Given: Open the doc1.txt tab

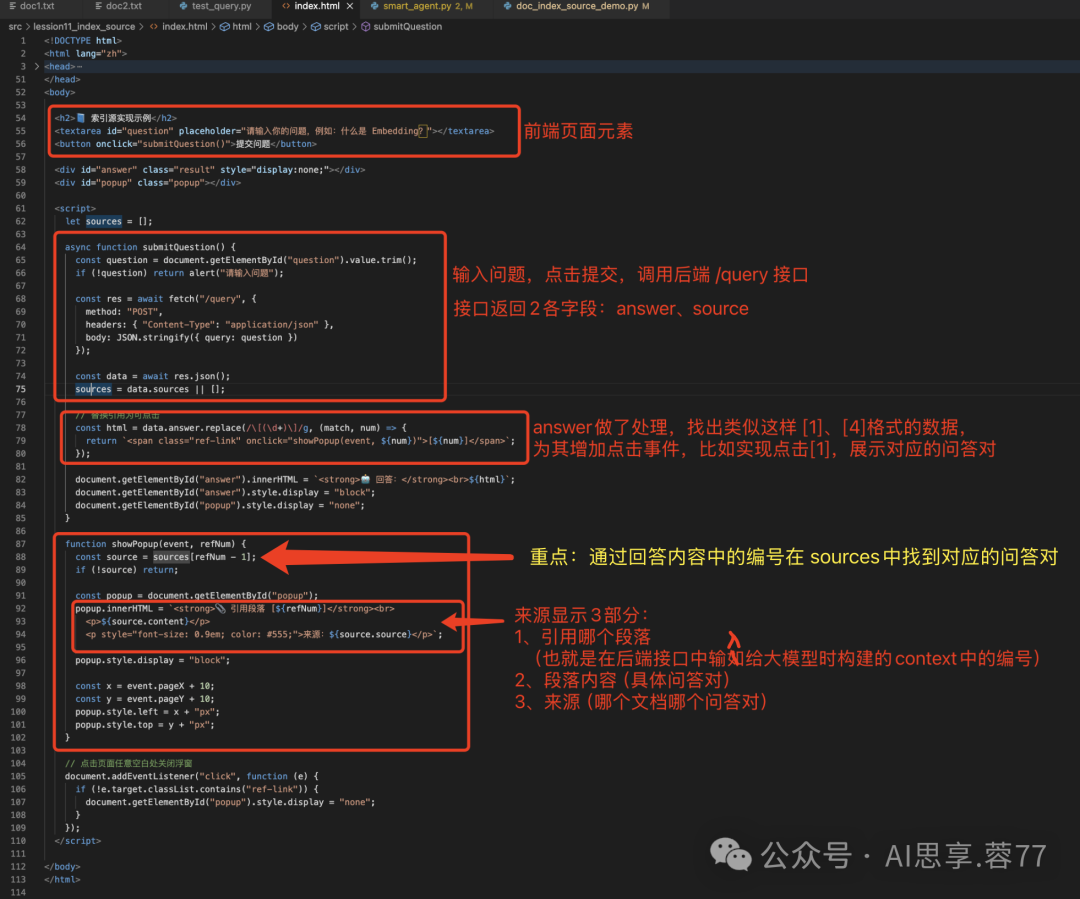Looking at the screenshot, I should pos(37,6).
